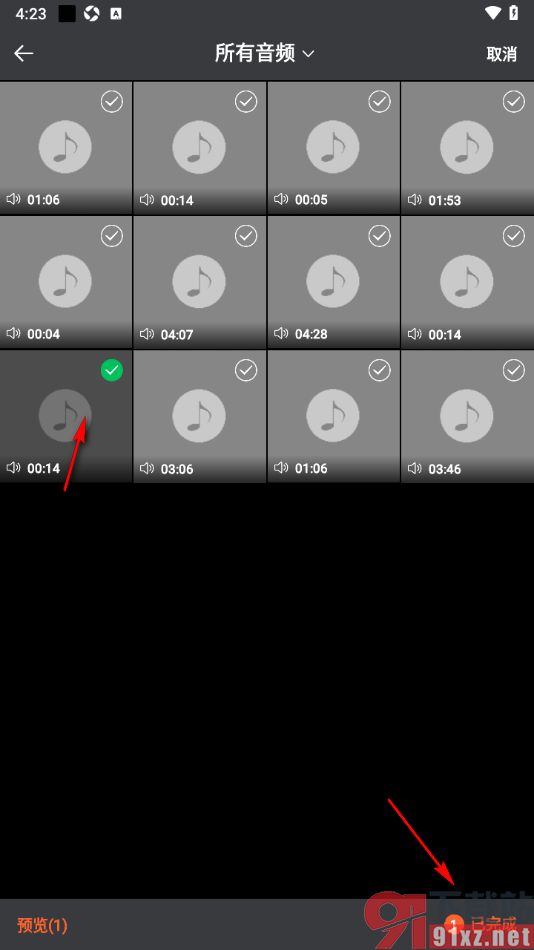Tick the checkbox of 03:46 audio
The image size is (534, 950).
click(514, 370)
